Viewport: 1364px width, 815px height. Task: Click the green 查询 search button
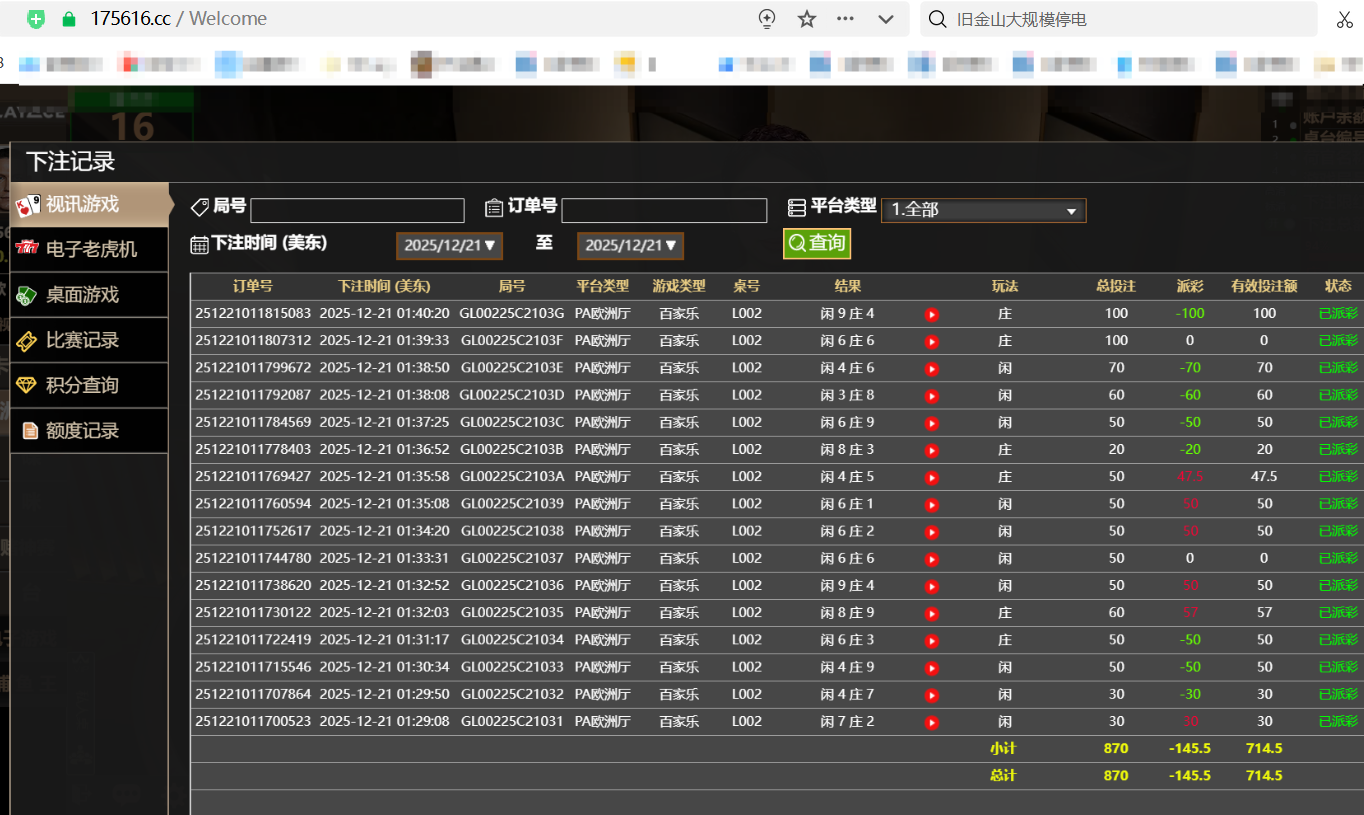point(816,243)
